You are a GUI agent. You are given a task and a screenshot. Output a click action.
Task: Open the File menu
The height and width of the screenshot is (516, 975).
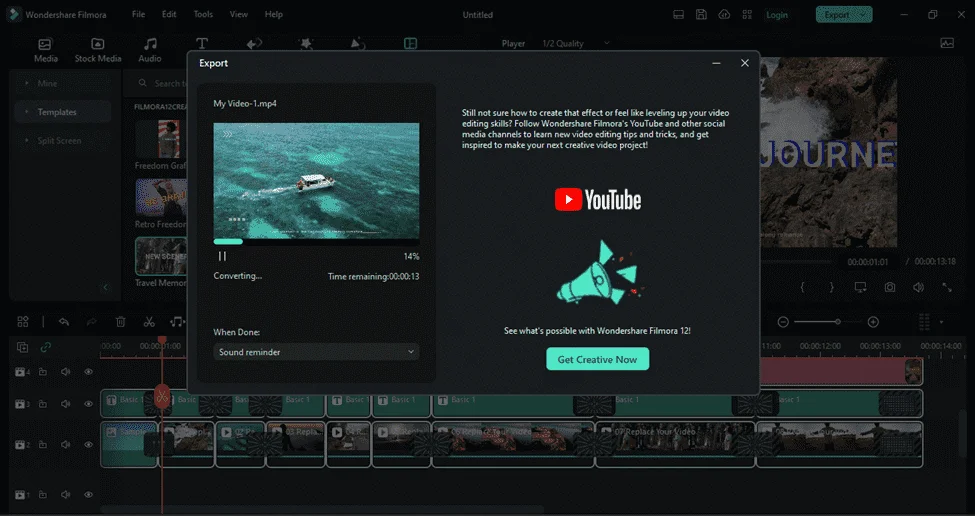pos(138,14)
